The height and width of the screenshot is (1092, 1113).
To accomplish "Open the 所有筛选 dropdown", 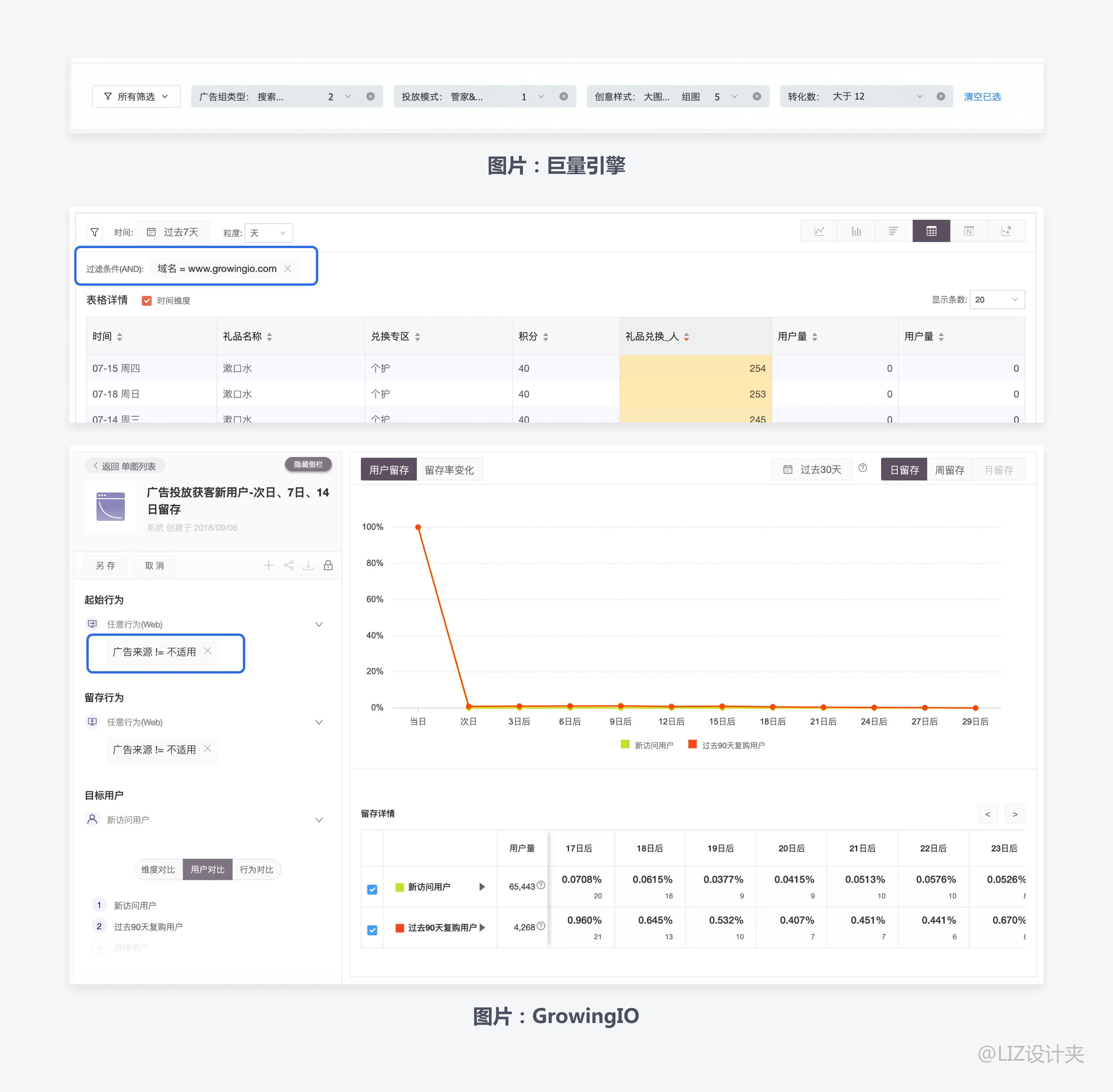I will (x=136, y=96).
